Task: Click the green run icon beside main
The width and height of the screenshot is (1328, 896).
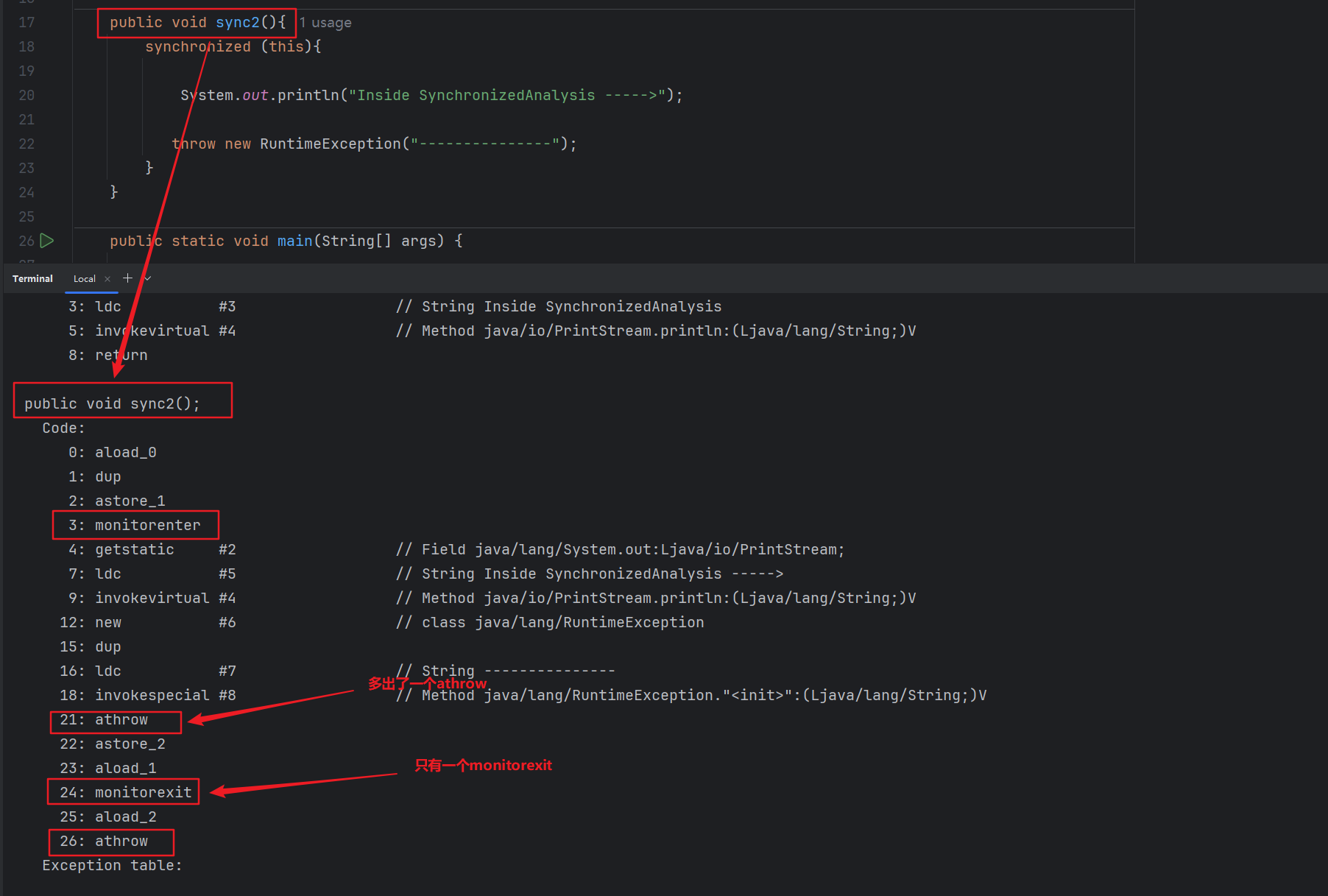Action: click(x=47, y=241)
